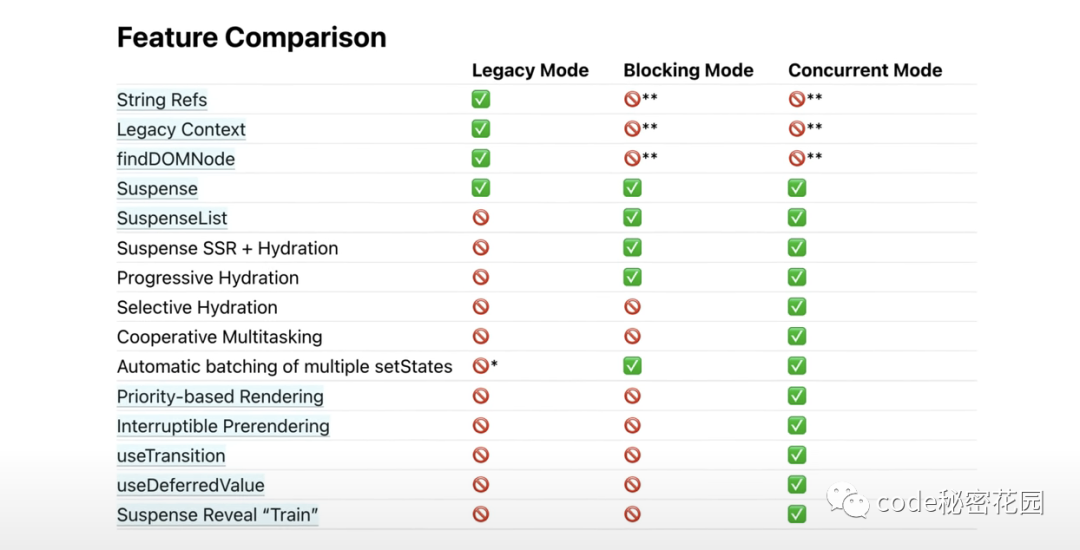Click prohibited icon for Selective Hydration Blocking Mode
The image size is (1080, 550).
632,307
